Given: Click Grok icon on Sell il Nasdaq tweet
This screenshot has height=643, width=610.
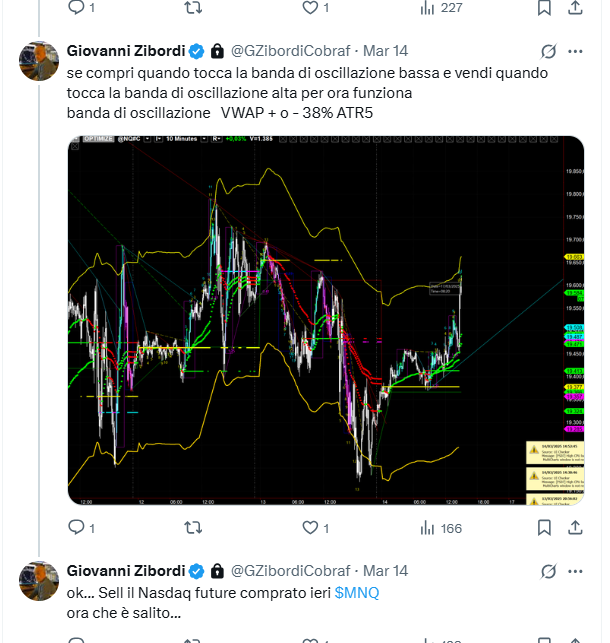Looking at the screenshot, I should click(x=547, y=571).
